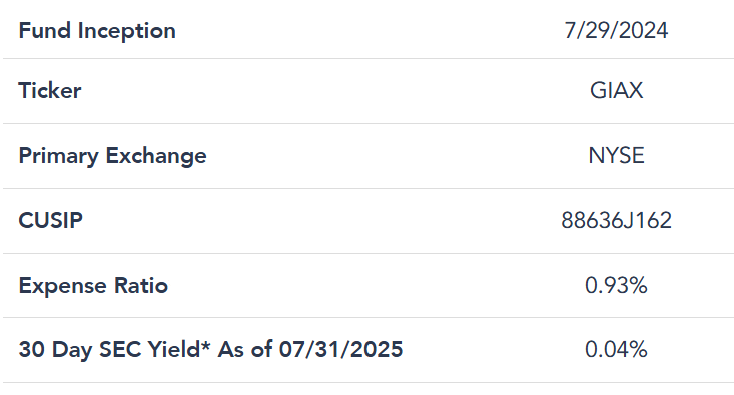Click the 88636J162 CUSIP number
This screenshot has width=734, height=395.
tap(616, 220)
